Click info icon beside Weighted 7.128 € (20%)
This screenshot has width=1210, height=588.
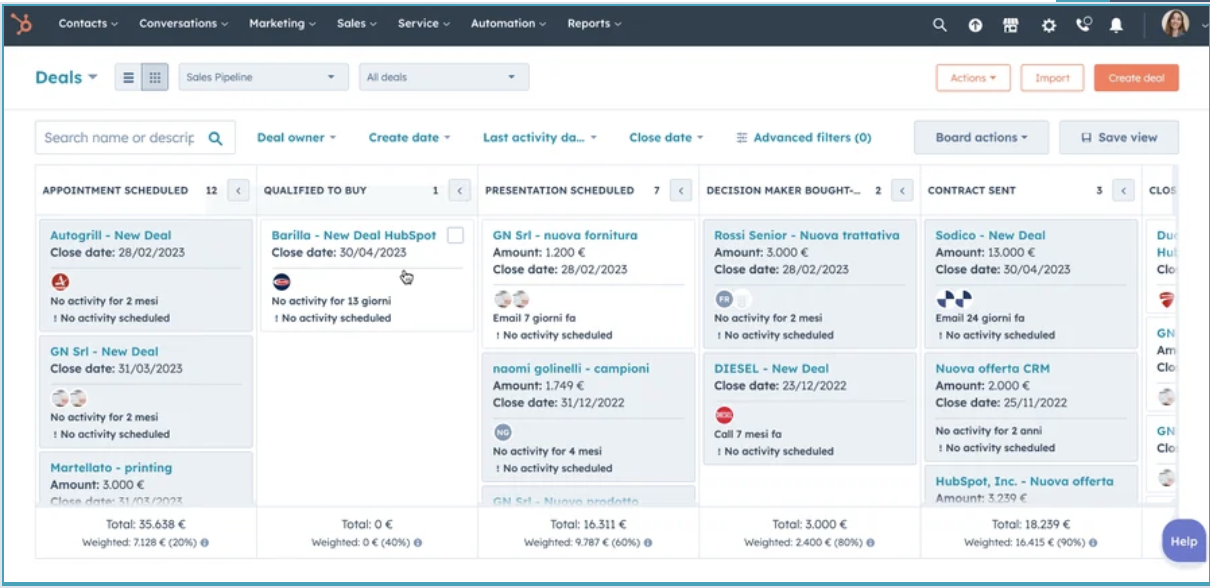tap(205, 543)
